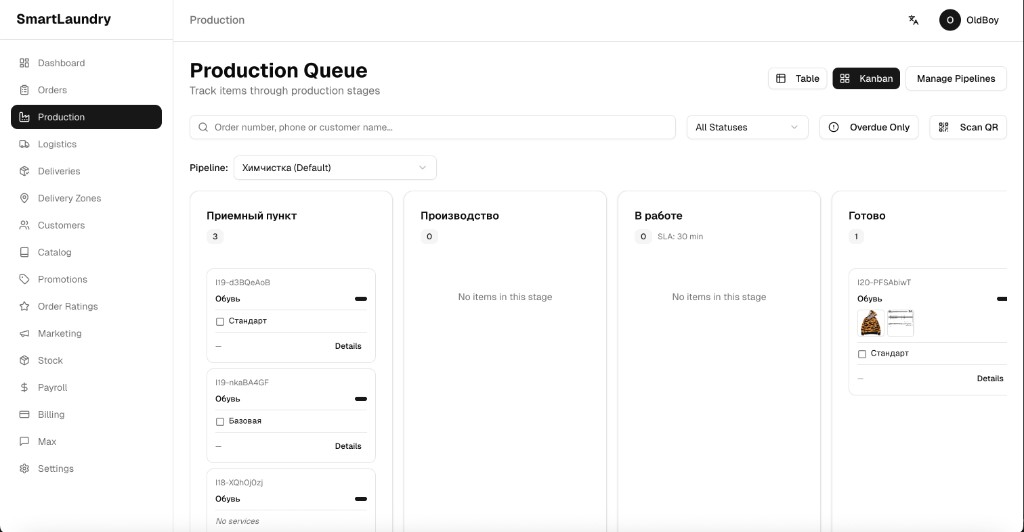Click the language translate icon

913,20
